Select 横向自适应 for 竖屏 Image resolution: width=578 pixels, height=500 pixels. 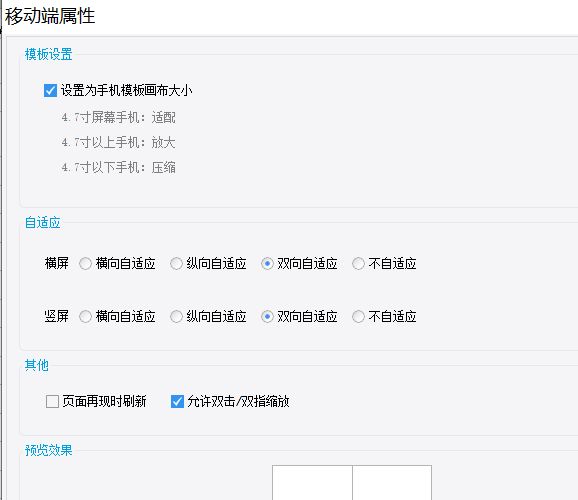tap(85, 316)
